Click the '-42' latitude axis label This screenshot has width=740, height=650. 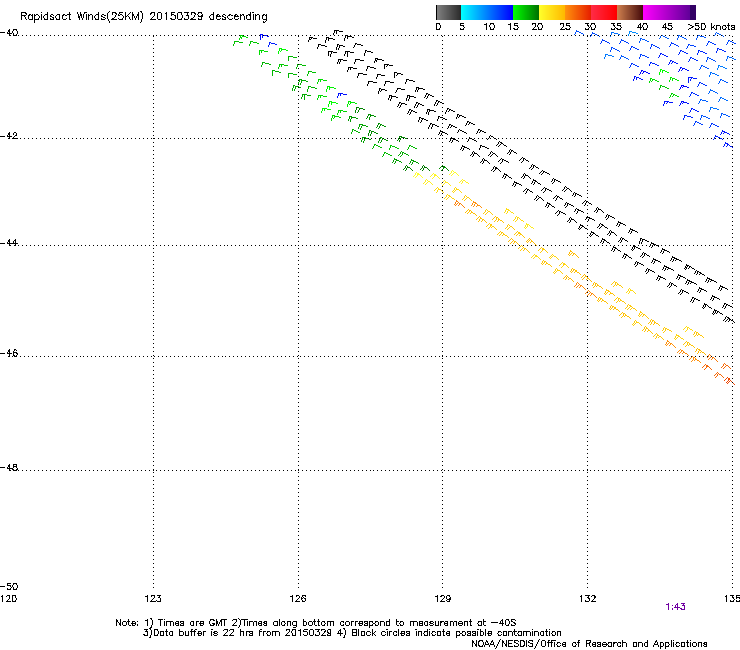tap(9, 136)
